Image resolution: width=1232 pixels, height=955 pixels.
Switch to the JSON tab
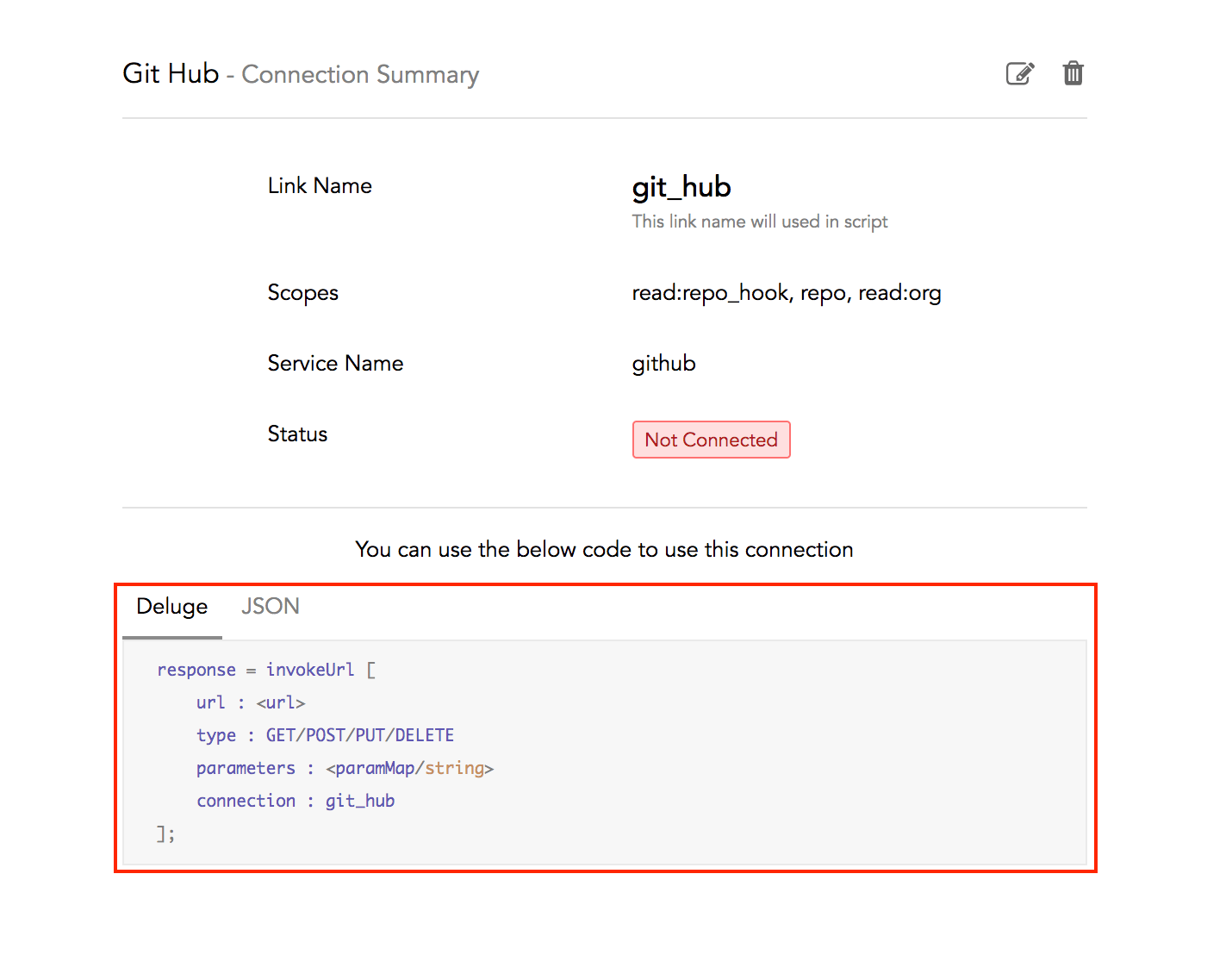coord(270,606)
